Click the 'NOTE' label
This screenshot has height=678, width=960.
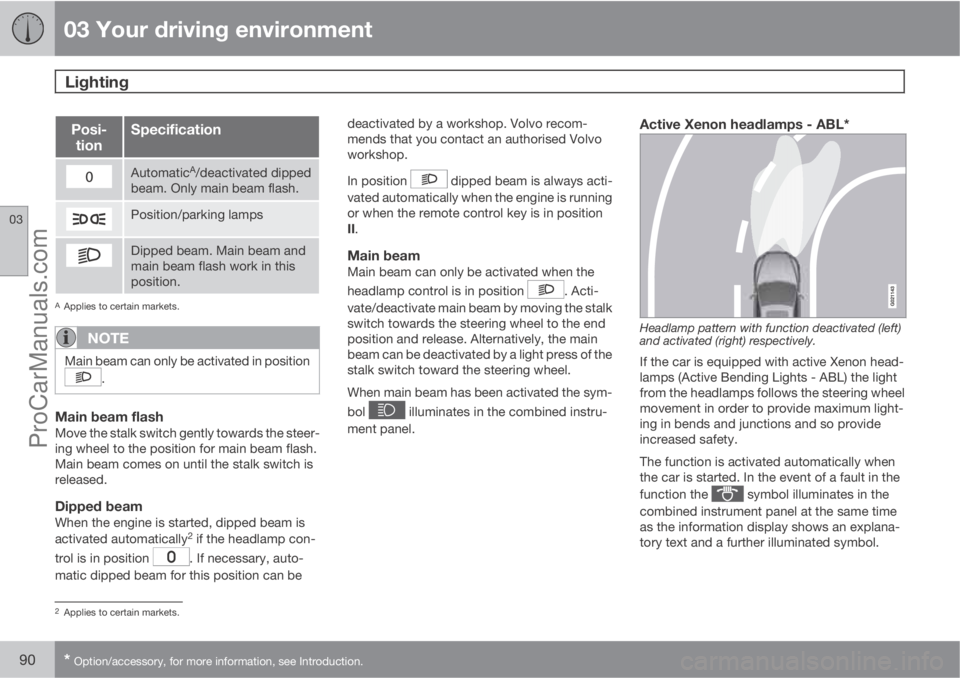(108, 338)
